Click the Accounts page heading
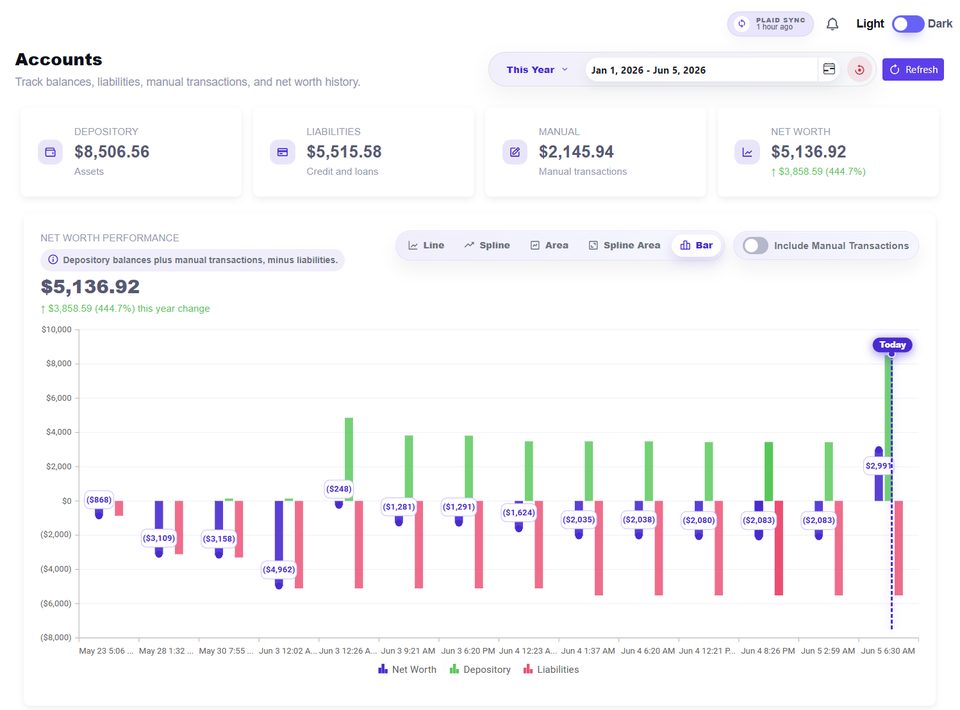960x710 pixels. 59,59
